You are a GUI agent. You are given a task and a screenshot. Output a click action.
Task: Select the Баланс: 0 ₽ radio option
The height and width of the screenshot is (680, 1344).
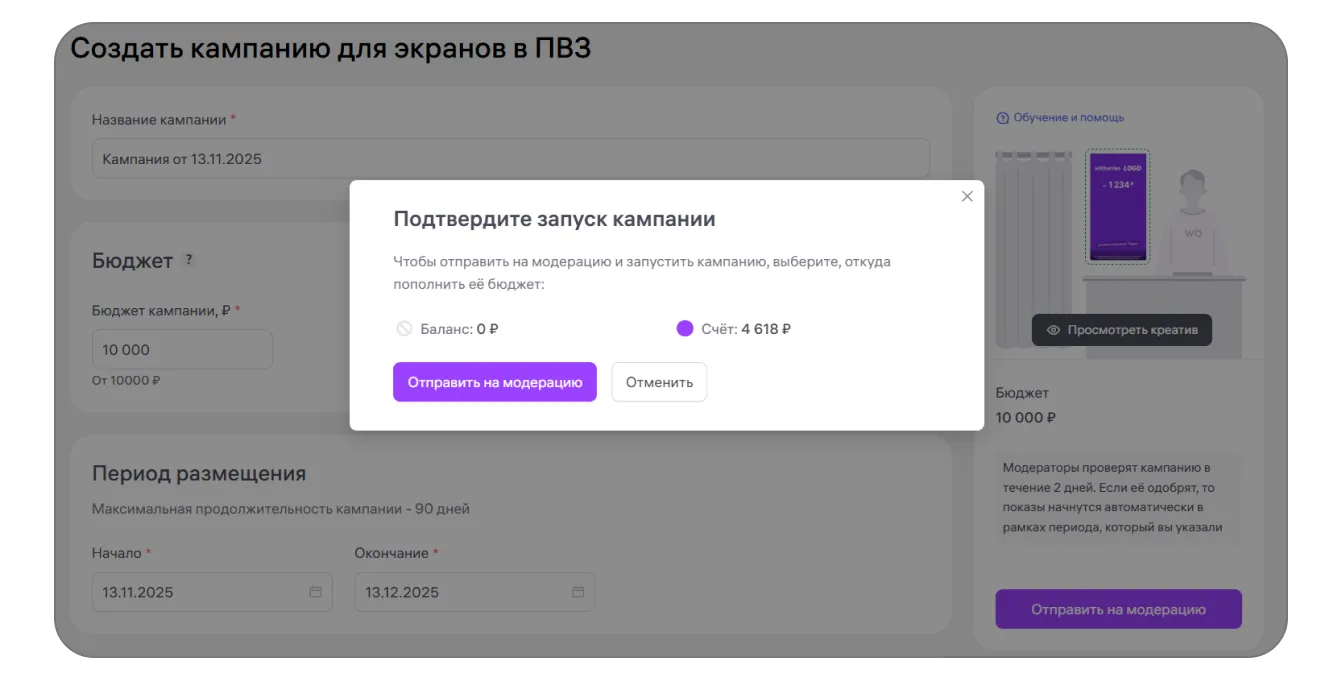tap(404, 328)
